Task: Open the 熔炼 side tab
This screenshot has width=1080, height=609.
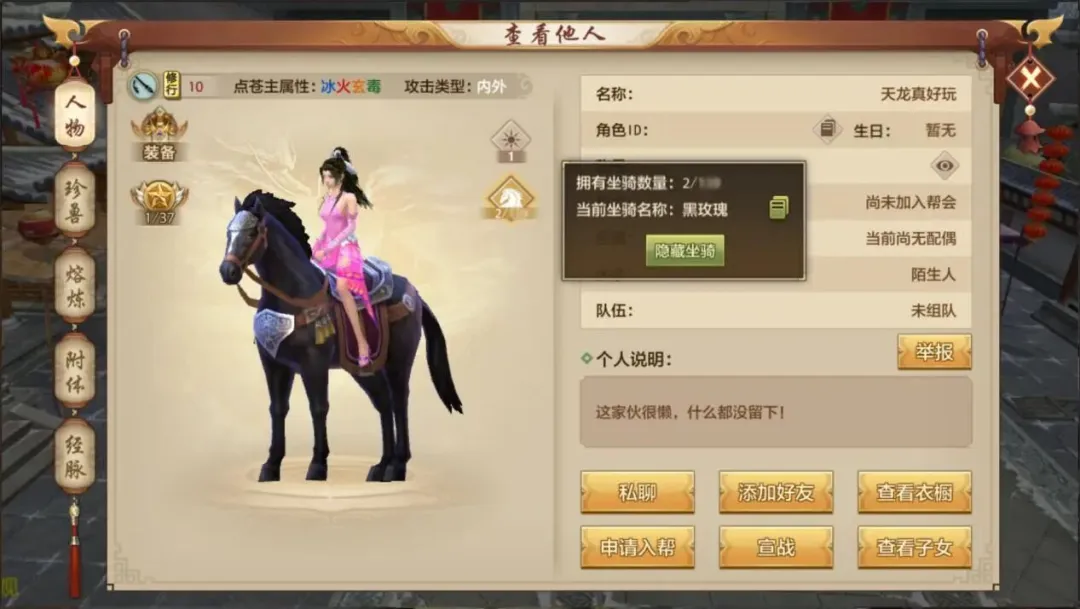Action: click(x=74, y=285)
